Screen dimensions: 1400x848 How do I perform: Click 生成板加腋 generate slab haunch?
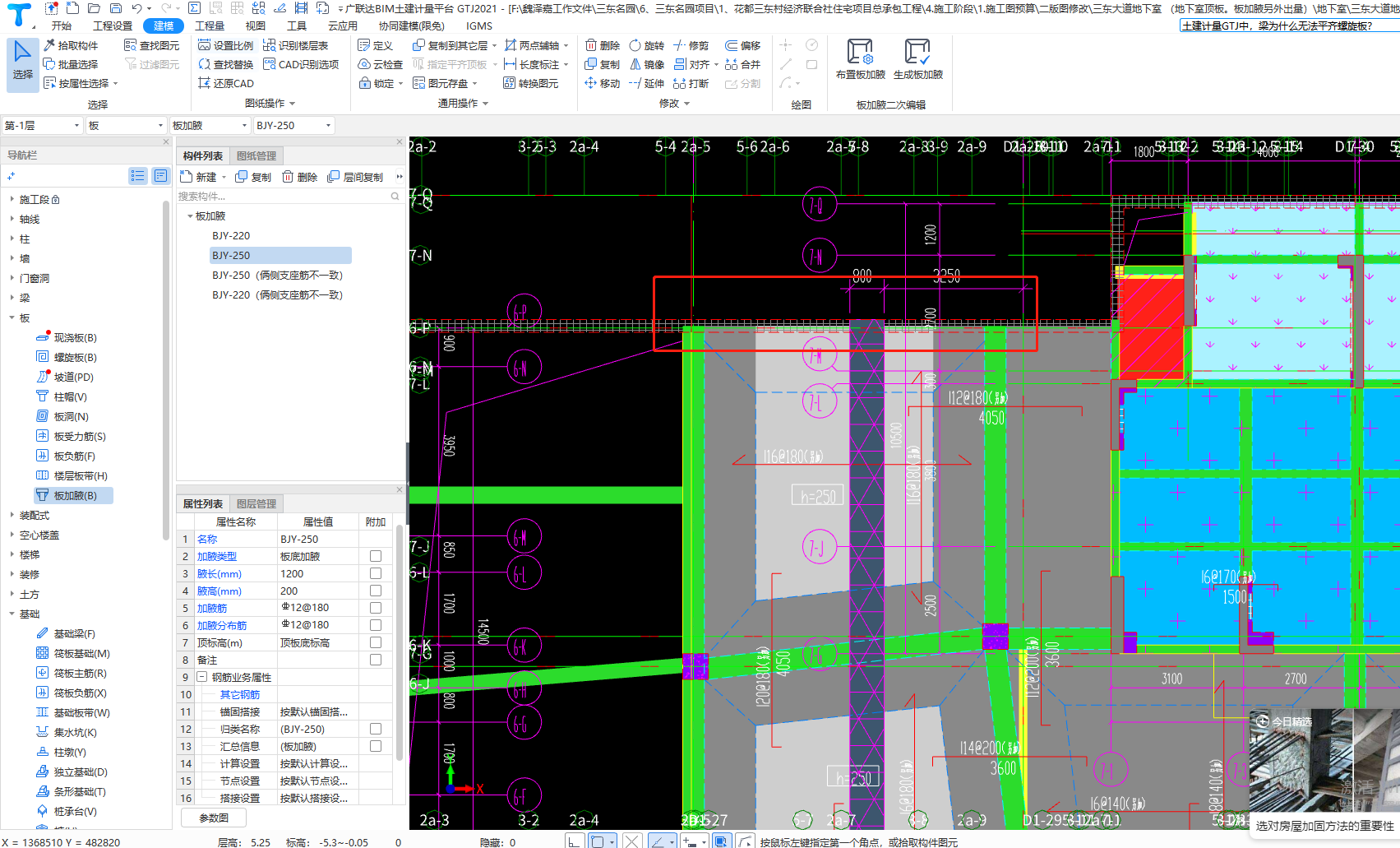(917, 59)
